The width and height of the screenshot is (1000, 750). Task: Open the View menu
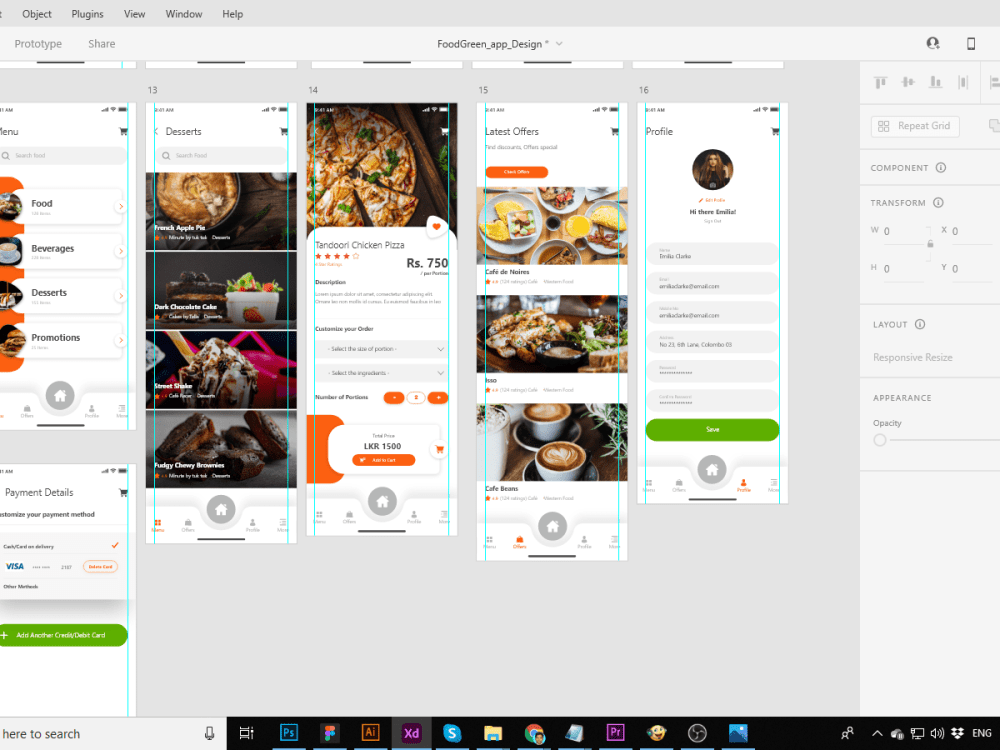tap(134, 14)
